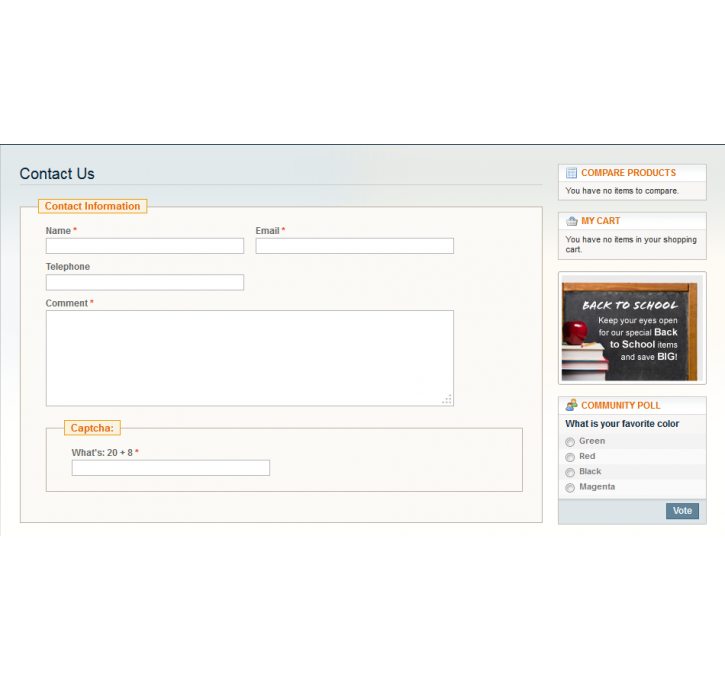Click the MY CART heading text
The image size is (725, 680).
coord(600,221)
